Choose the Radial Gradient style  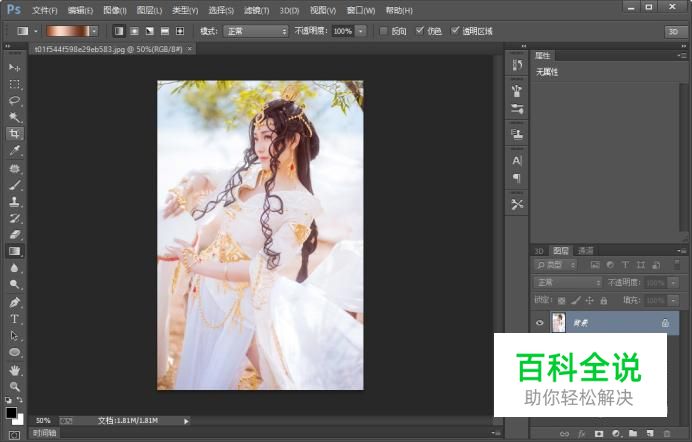135,31
